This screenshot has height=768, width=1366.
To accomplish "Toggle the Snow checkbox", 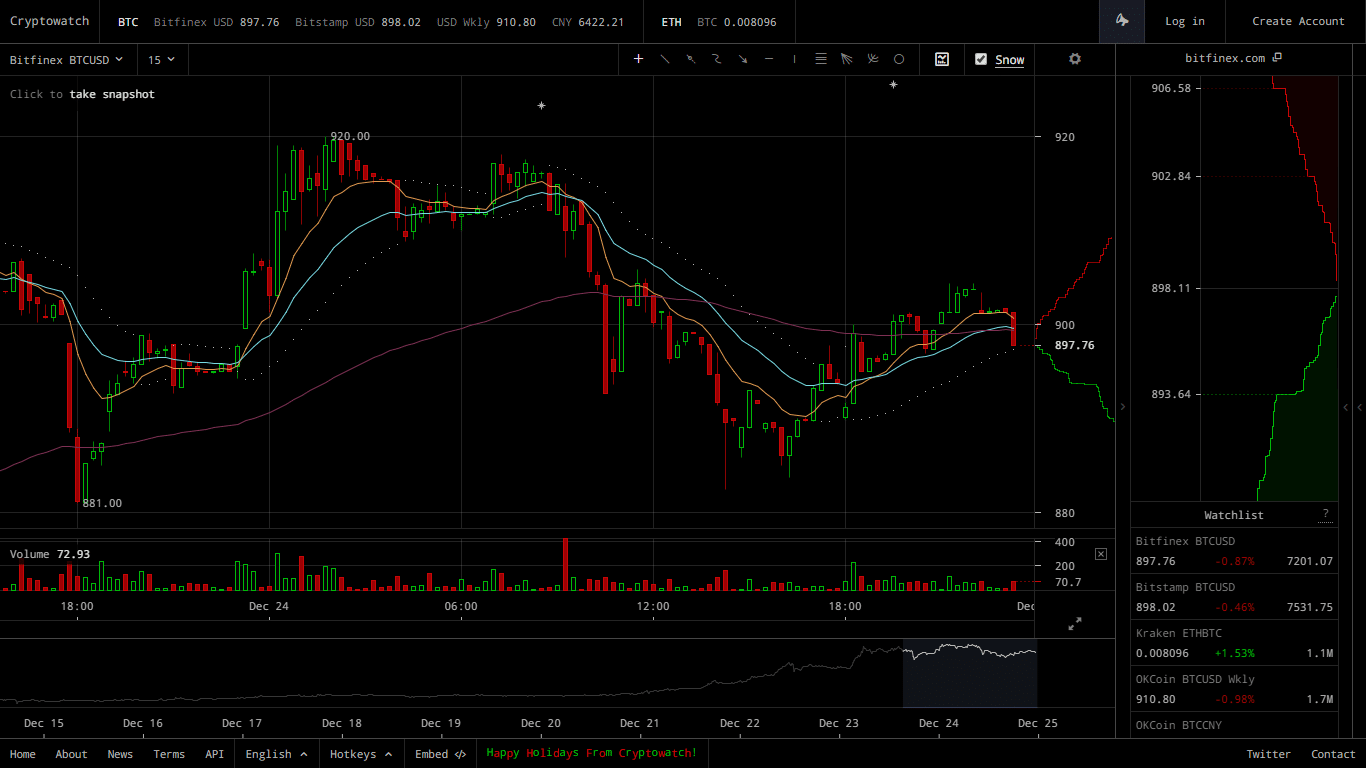I will tap(981, 59).
